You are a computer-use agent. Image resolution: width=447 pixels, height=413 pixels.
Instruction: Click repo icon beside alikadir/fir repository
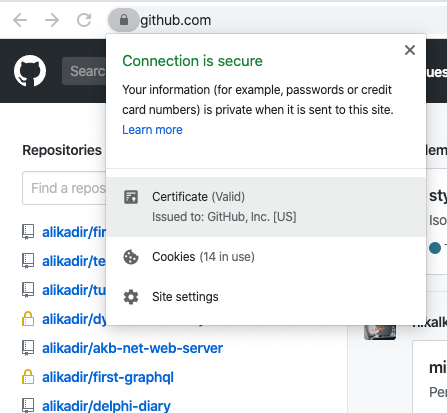28,232
